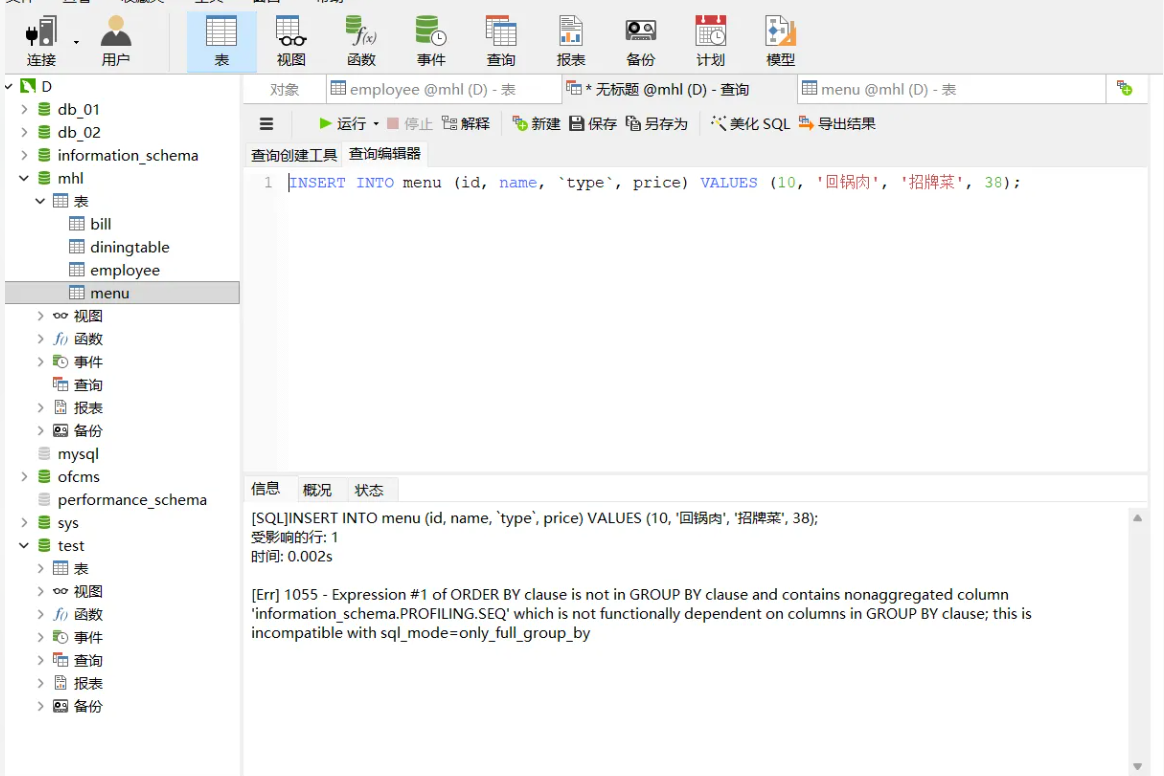Click the hamburger menu in query toolbar

266,124
